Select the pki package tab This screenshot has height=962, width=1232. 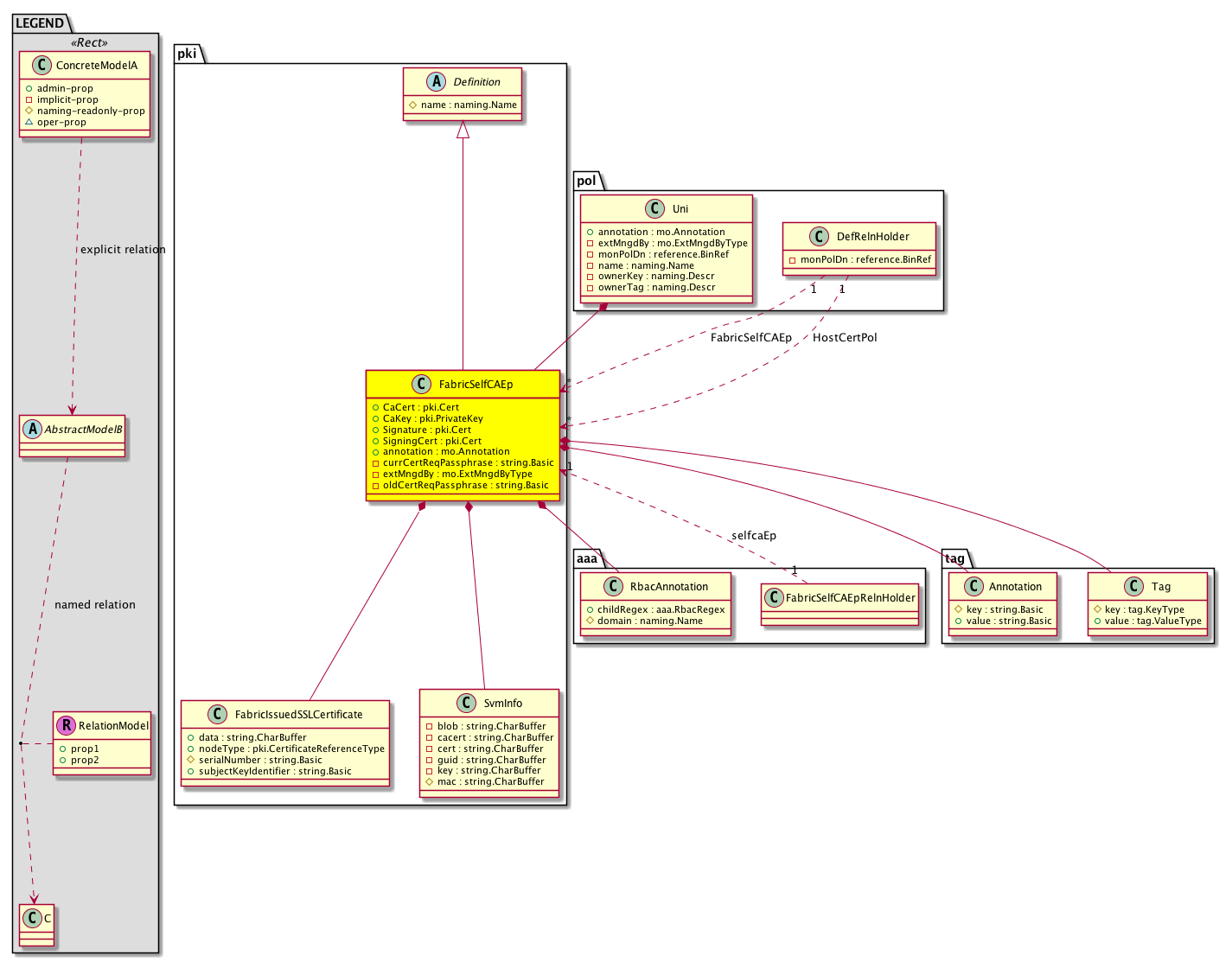tap(187, 54)
